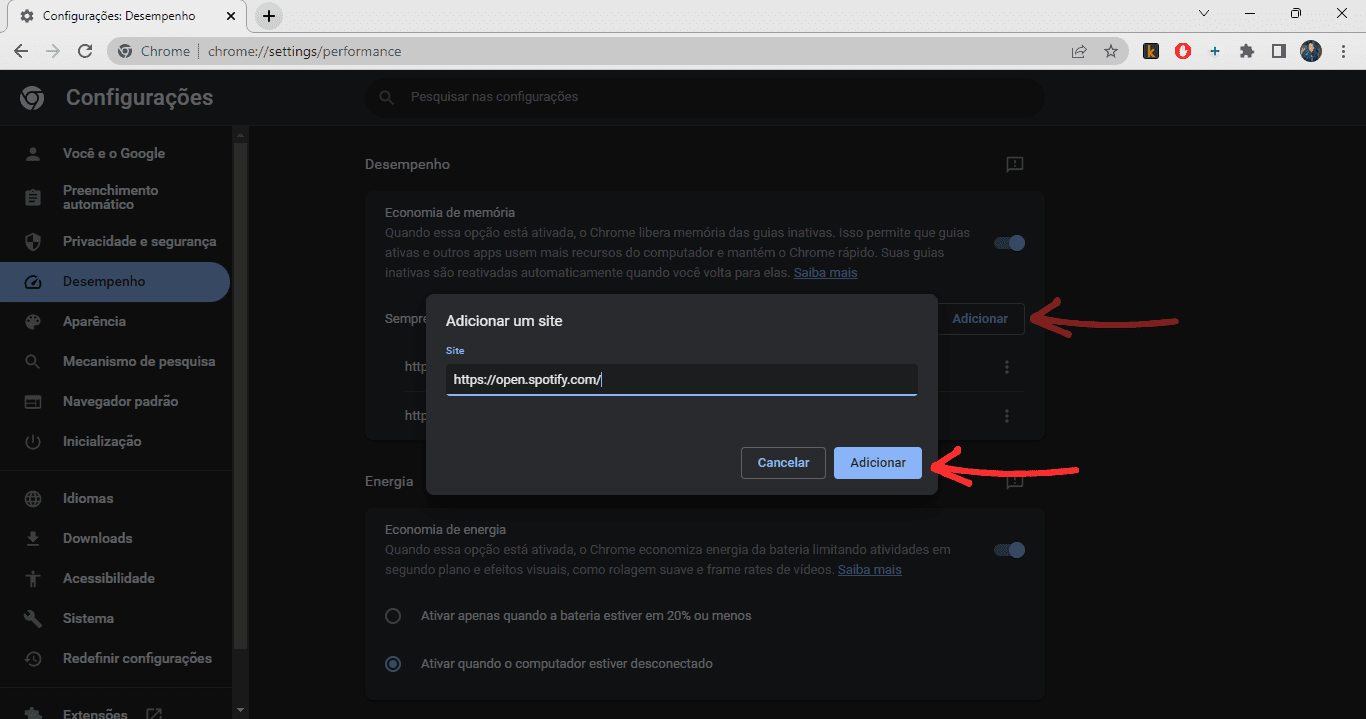
Task: Click Saiba mais under Economia de memória
Action: (x=825, y=273)
